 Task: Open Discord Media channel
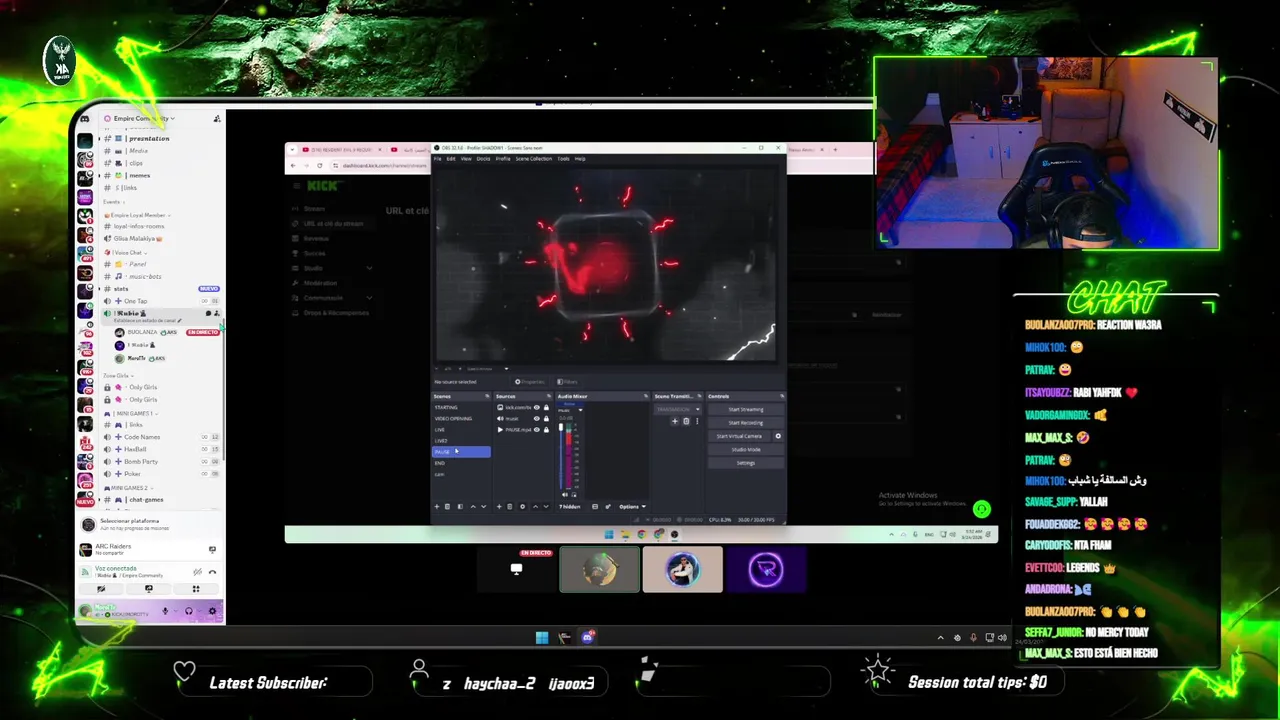pyautogui.click(x=138, y=151)
